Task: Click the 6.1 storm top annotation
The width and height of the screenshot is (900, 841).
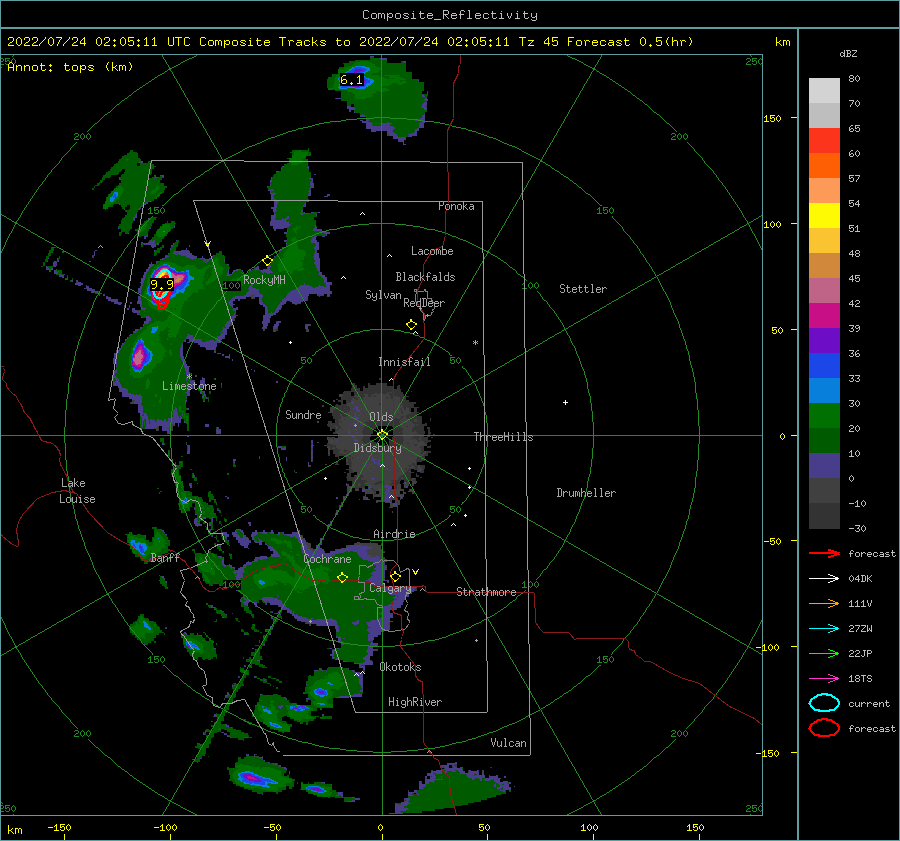Action: (351, 80)
